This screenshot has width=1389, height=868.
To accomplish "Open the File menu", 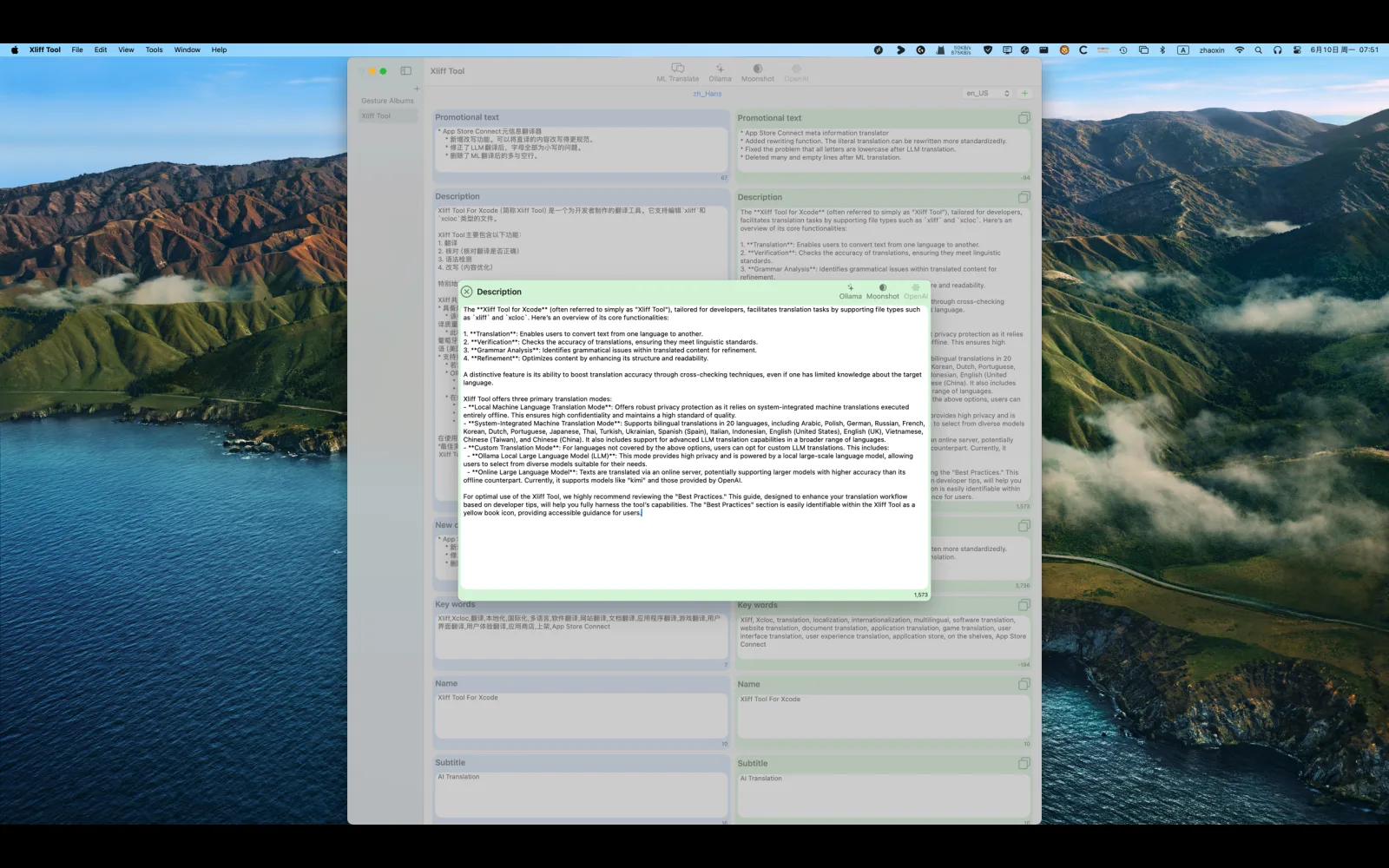I will pyautogui.click(x=77, y=49).
